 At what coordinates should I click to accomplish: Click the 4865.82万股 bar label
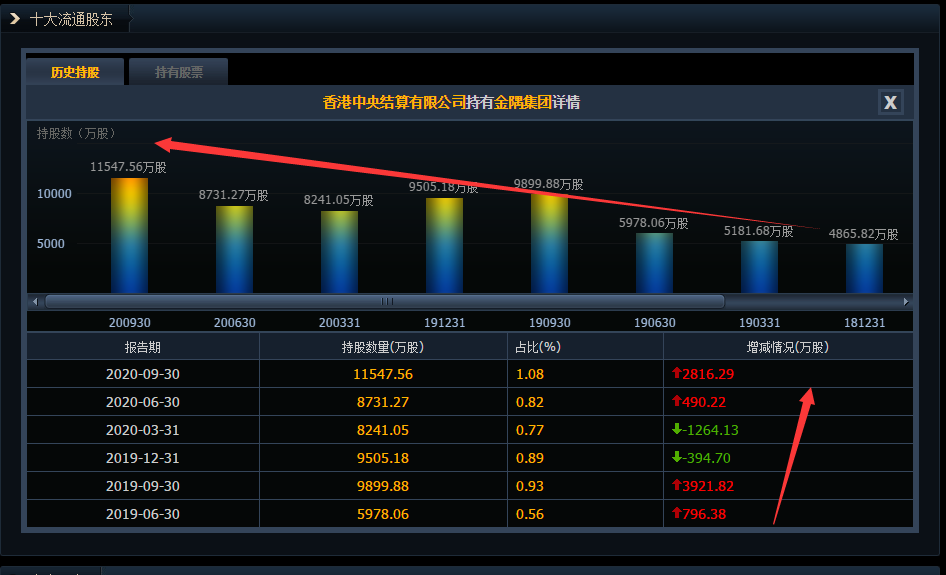click(x=863, y=233)
